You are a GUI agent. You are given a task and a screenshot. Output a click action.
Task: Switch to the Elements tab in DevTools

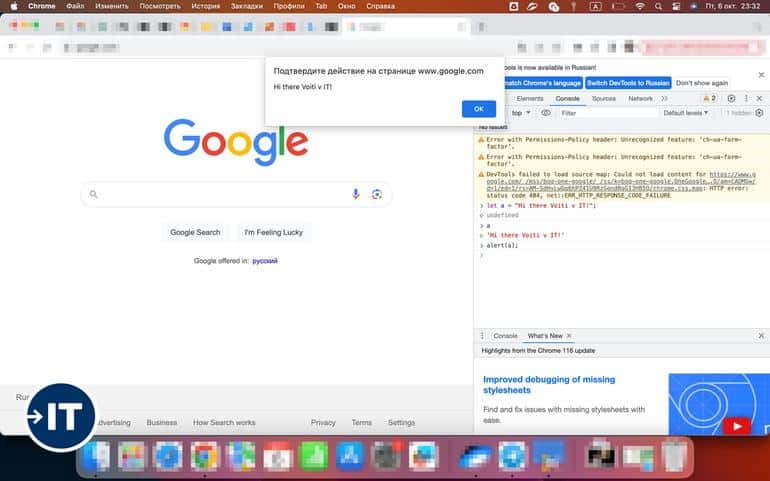(530, 99)
